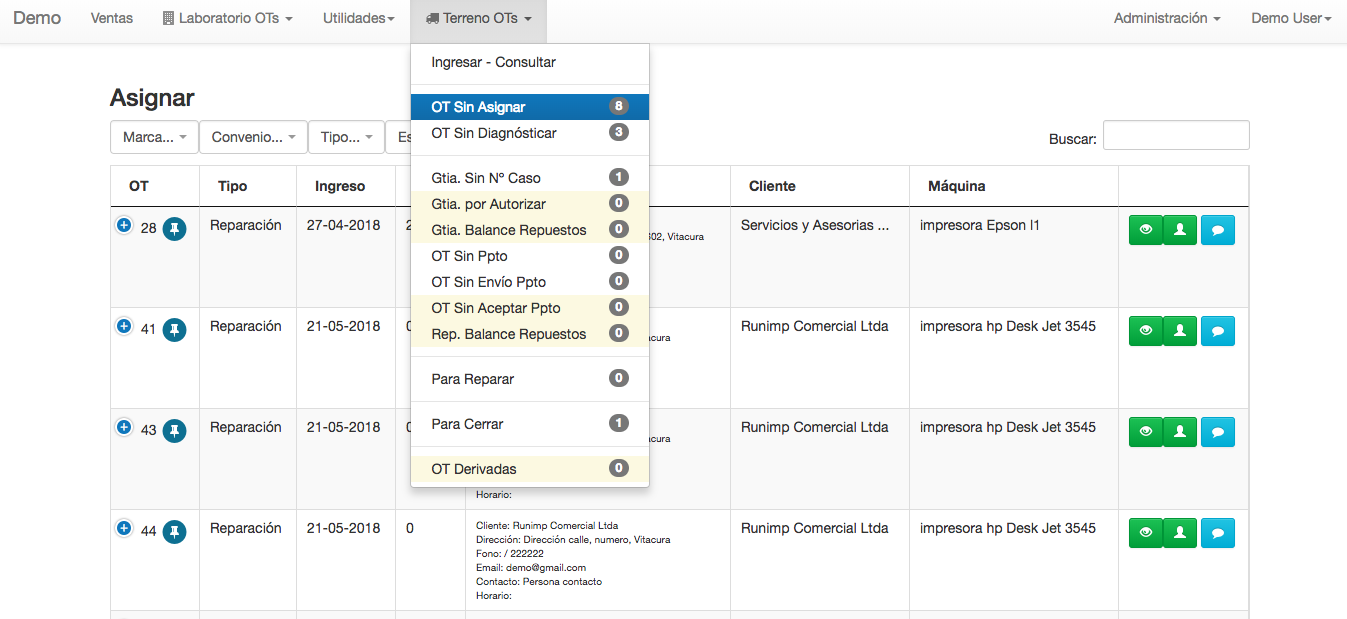Viewport: 1347px width, 619px height.
Task: Sort table by OT column header
Action: click(155, 186)
